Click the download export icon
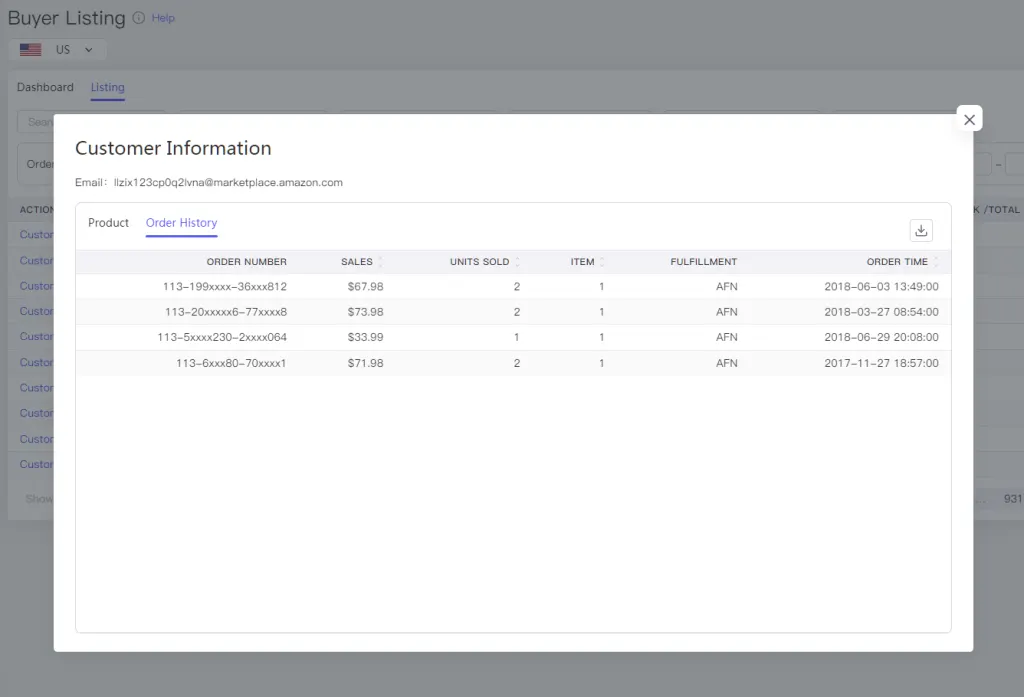 (921, 231)
